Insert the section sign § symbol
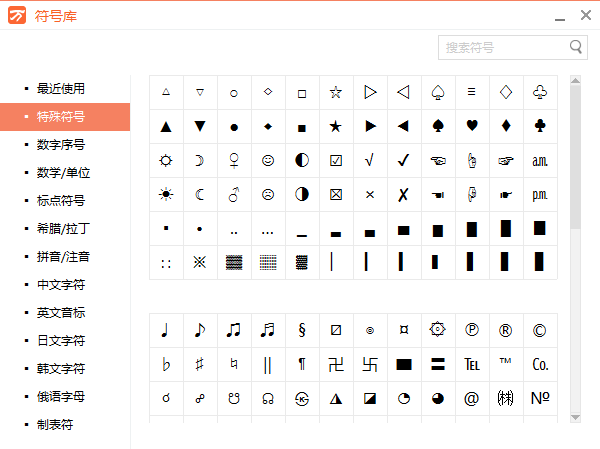The width and height of the screenshot is (600, 449). [302, 330]
